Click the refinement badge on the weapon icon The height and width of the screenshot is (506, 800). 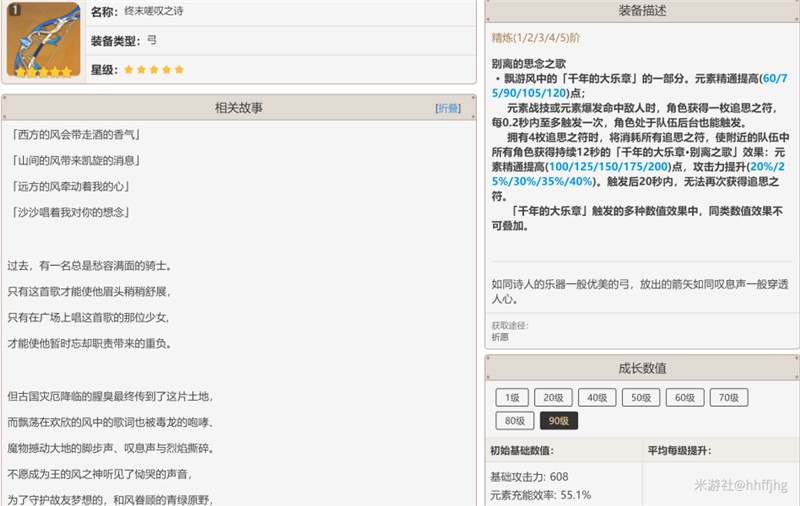point(13,10)
